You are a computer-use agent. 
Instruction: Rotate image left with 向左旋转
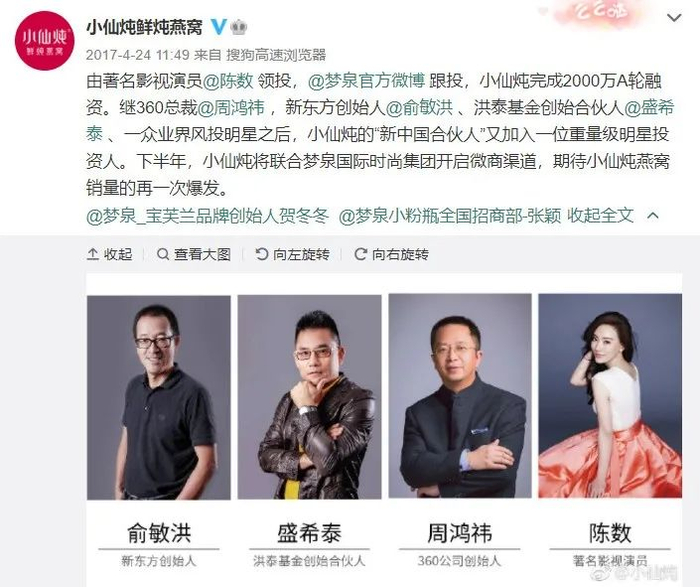coord(292,254)
